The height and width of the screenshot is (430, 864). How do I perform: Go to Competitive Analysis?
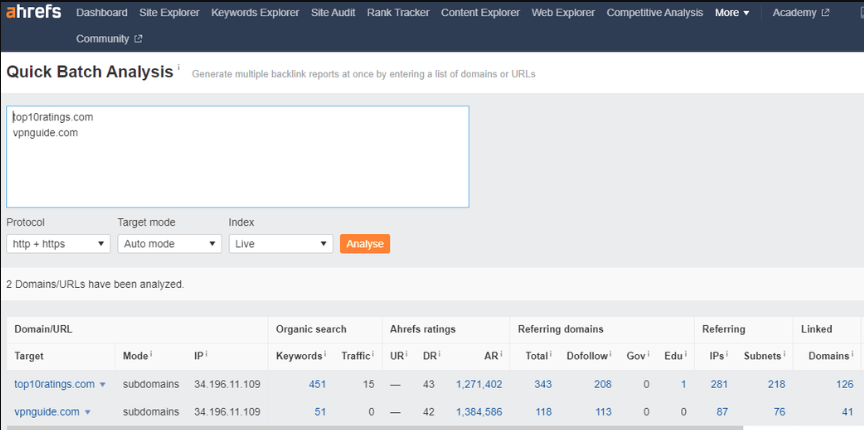coord(655,12)
